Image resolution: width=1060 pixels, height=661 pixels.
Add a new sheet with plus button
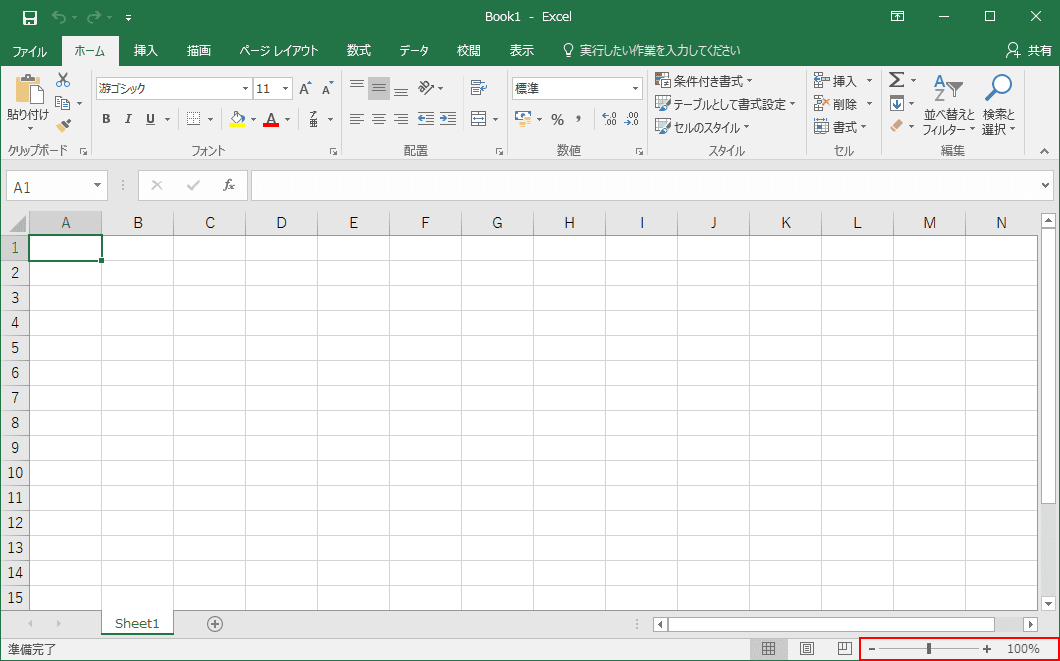215,624
